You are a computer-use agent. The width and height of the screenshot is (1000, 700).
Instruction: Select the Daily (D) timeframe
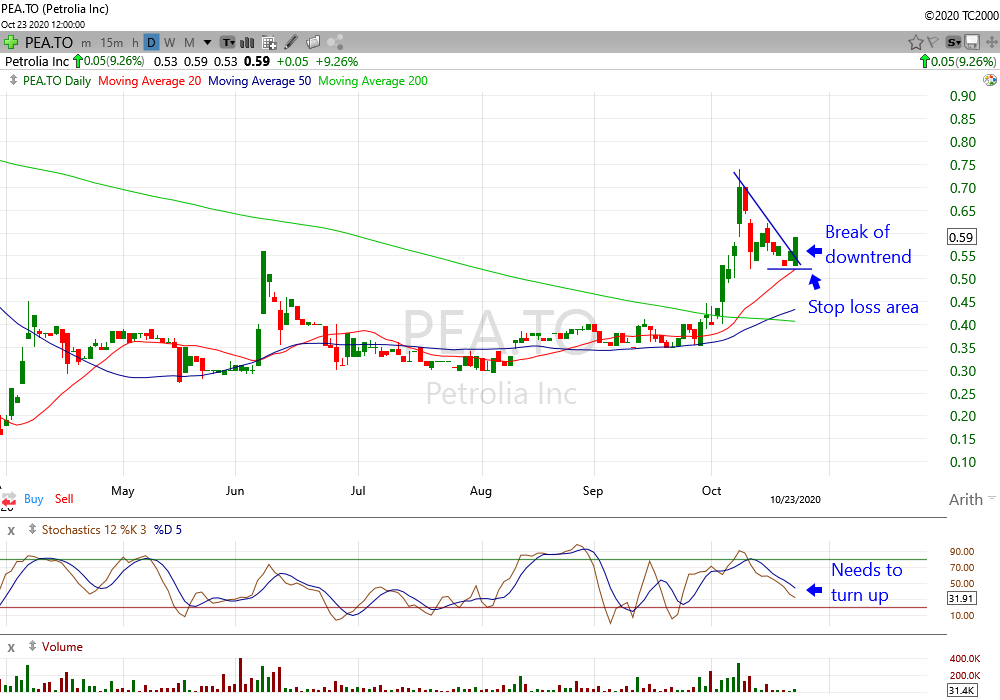pyautogui.click(x=151, y=43)
